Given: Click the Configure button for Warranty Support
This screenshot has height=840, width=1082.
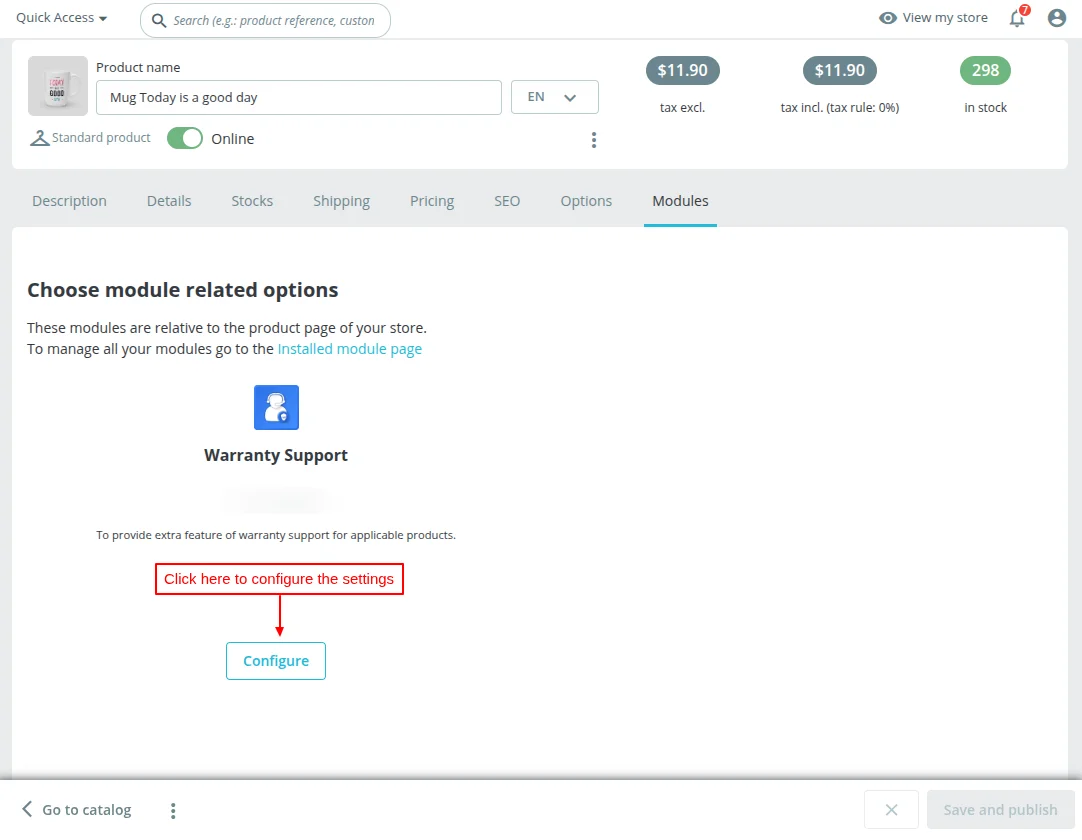Looking at the screenshot, I should click(276, 660).
